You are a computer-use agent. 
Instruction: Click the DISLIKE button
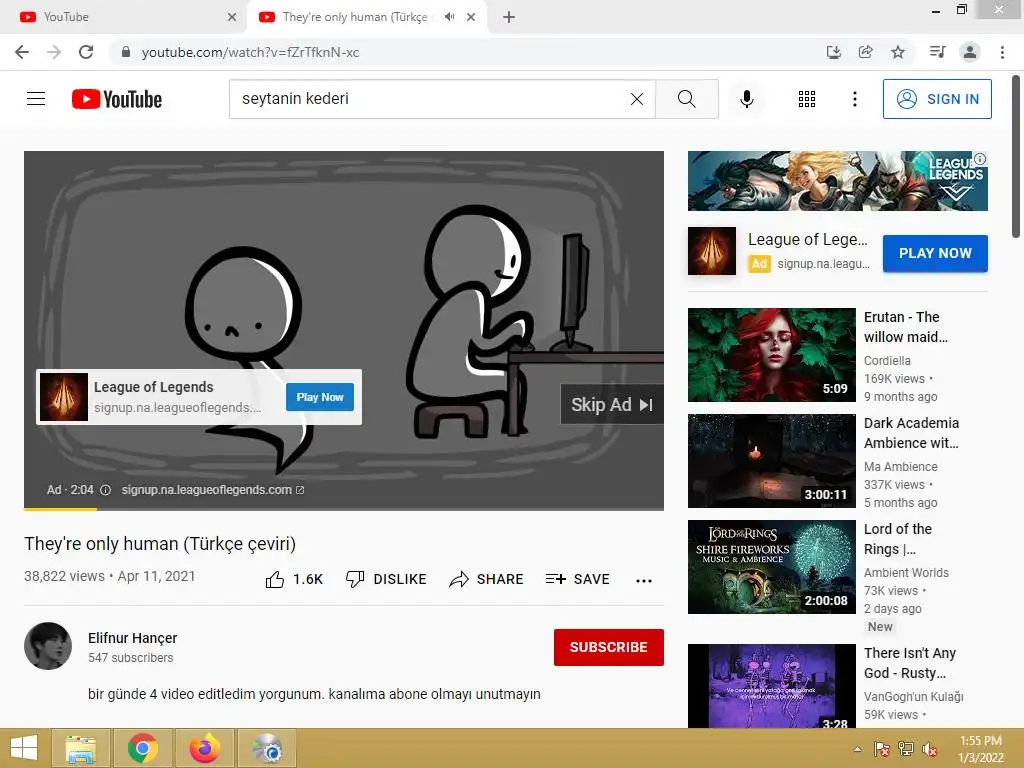[x=386, y=579]
